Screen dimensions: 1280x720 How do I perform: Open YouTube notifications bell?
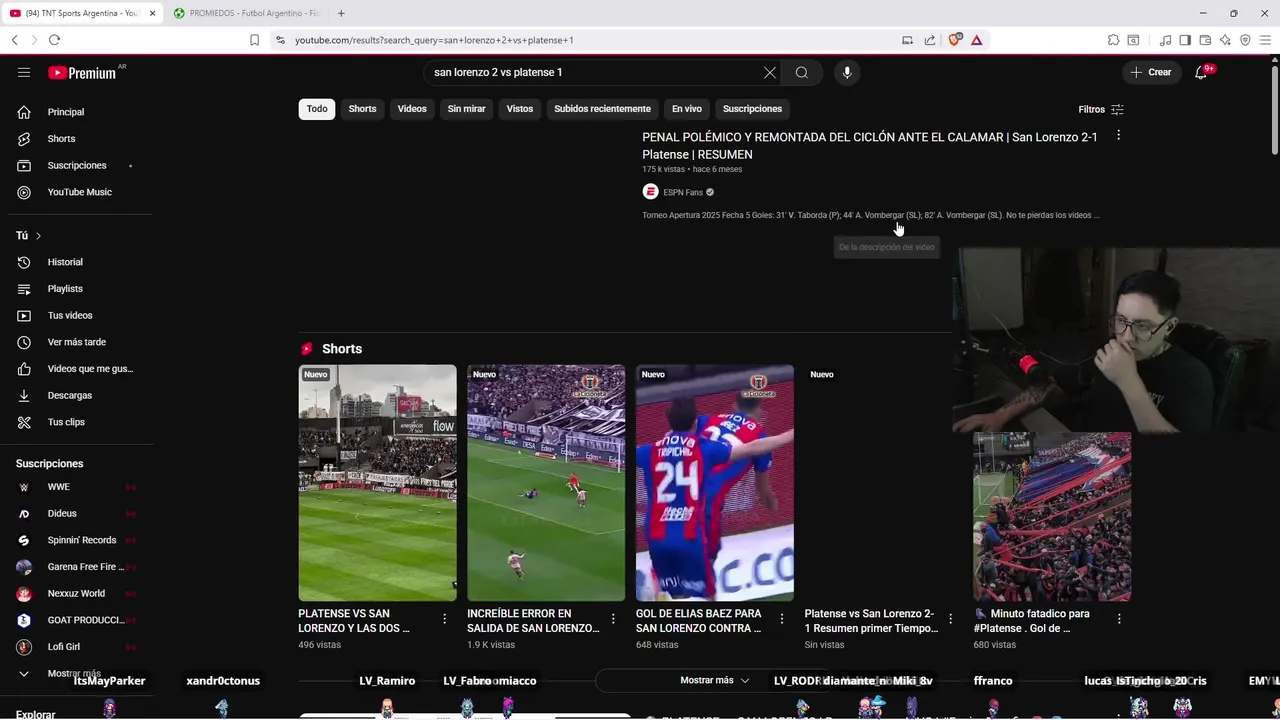(x=1201, y=72)
